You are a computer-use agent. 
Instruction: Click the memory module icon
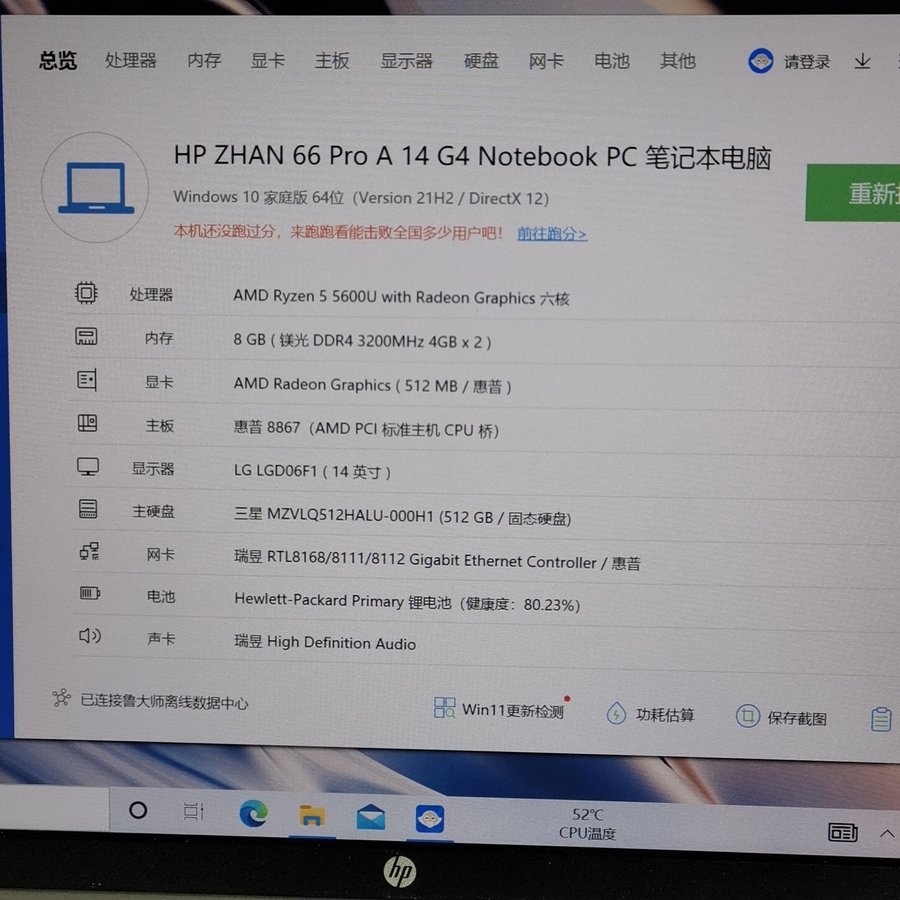tap(87, 337)
